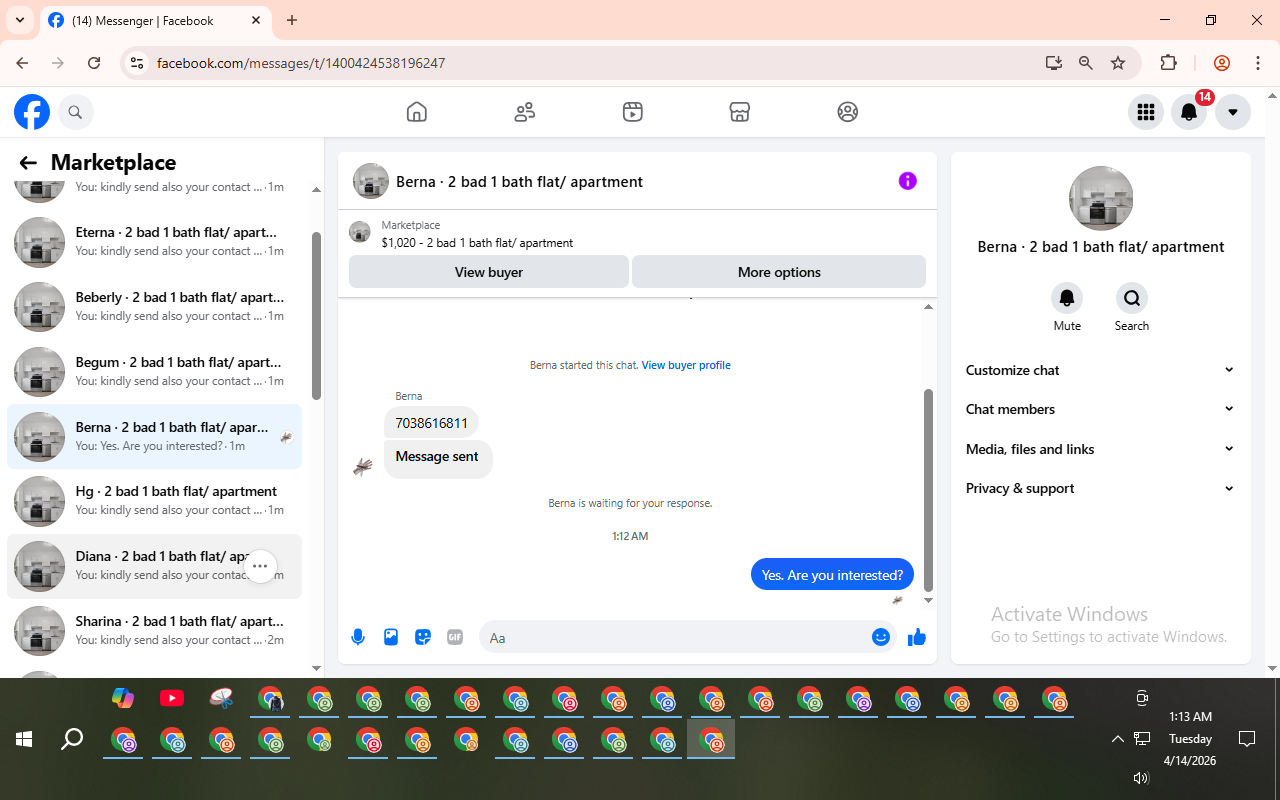
Task: Open the Sharina conversation
Action: coord(155,631)
